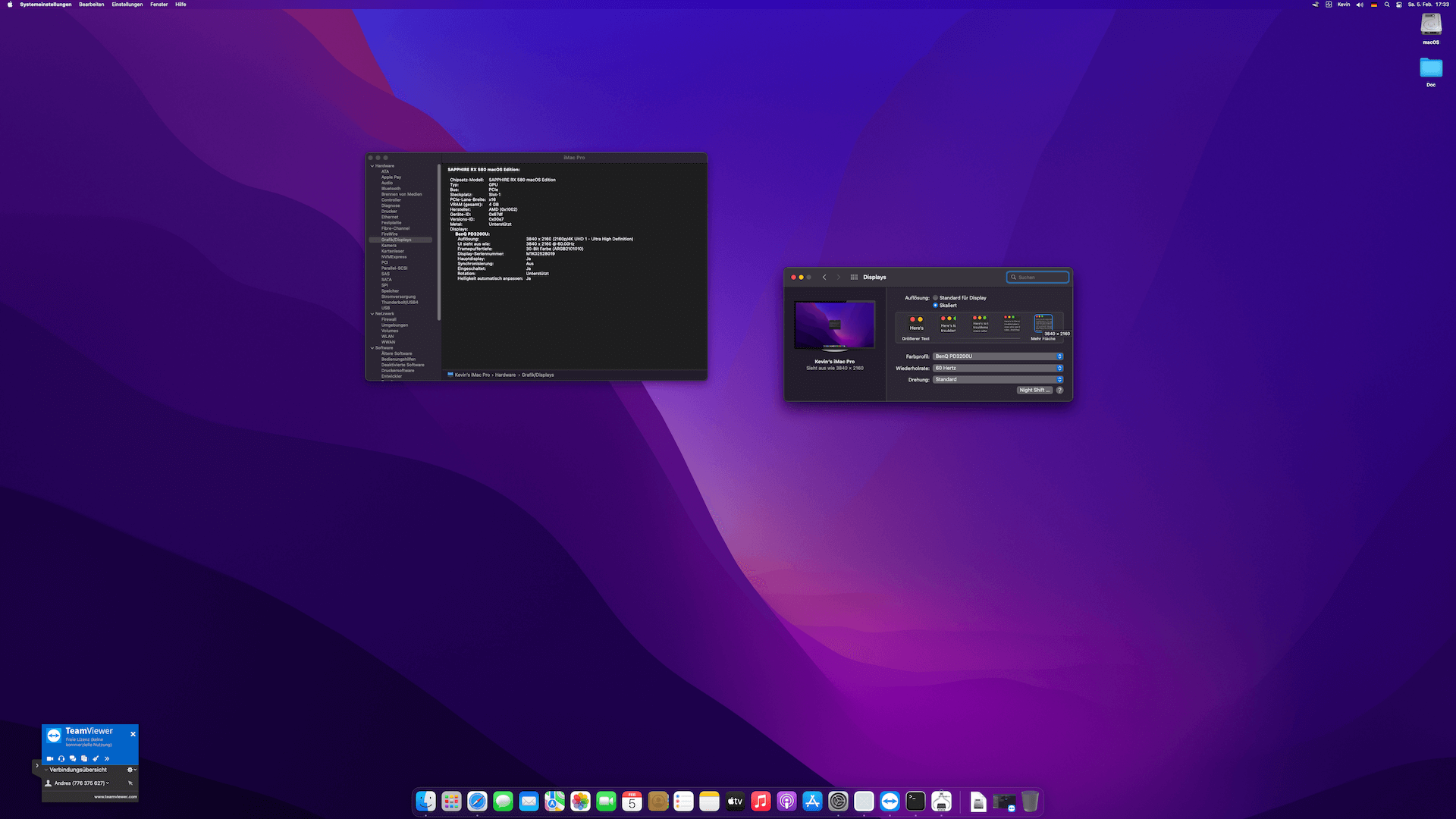This screenshot has height=819, width=1456.
Task: Launch Terminal from the Dock
Action: click(x=916, y=801)
